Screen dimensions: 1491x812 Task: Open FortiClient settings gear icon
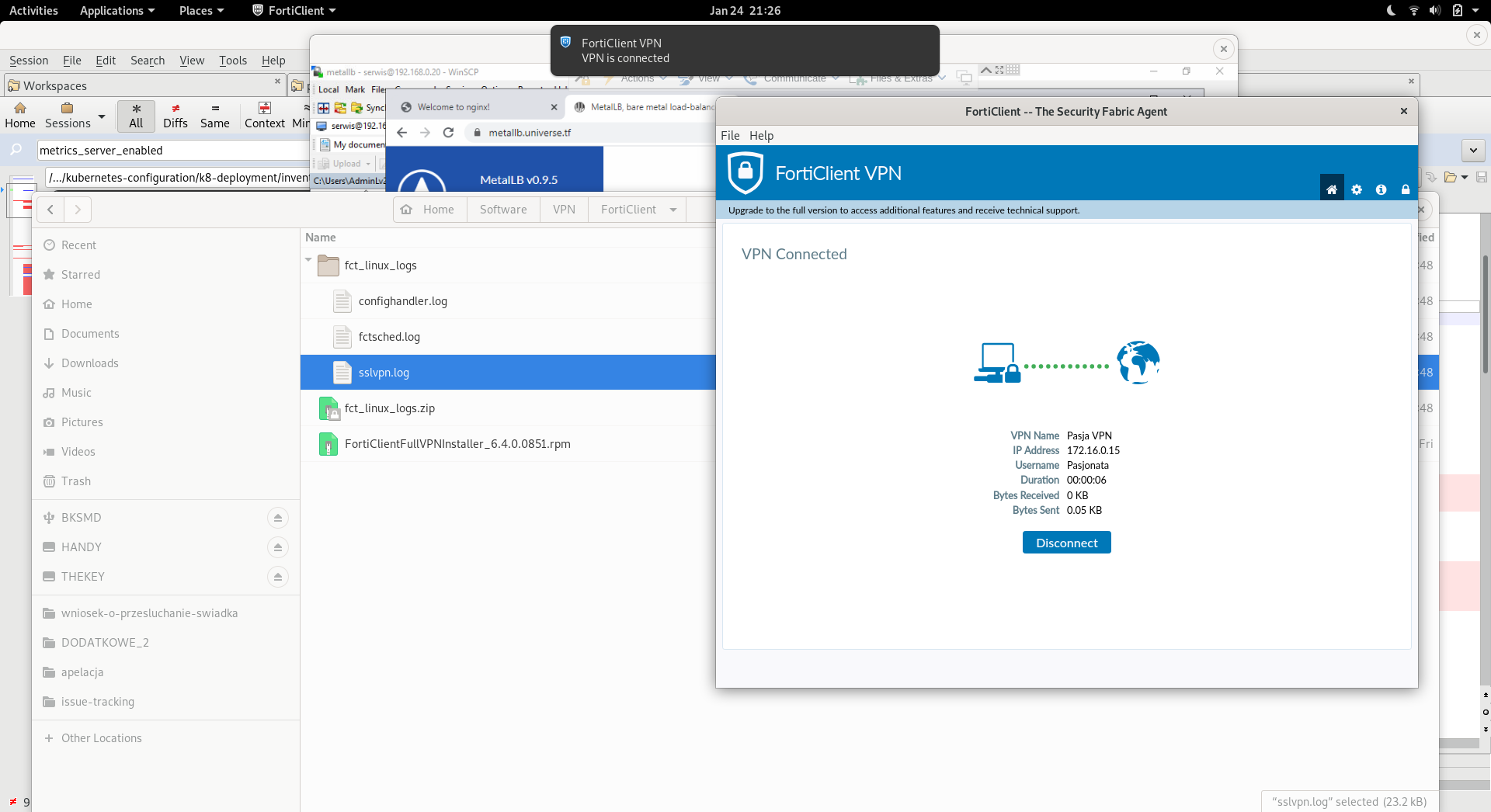click(x=1357, y=189)
